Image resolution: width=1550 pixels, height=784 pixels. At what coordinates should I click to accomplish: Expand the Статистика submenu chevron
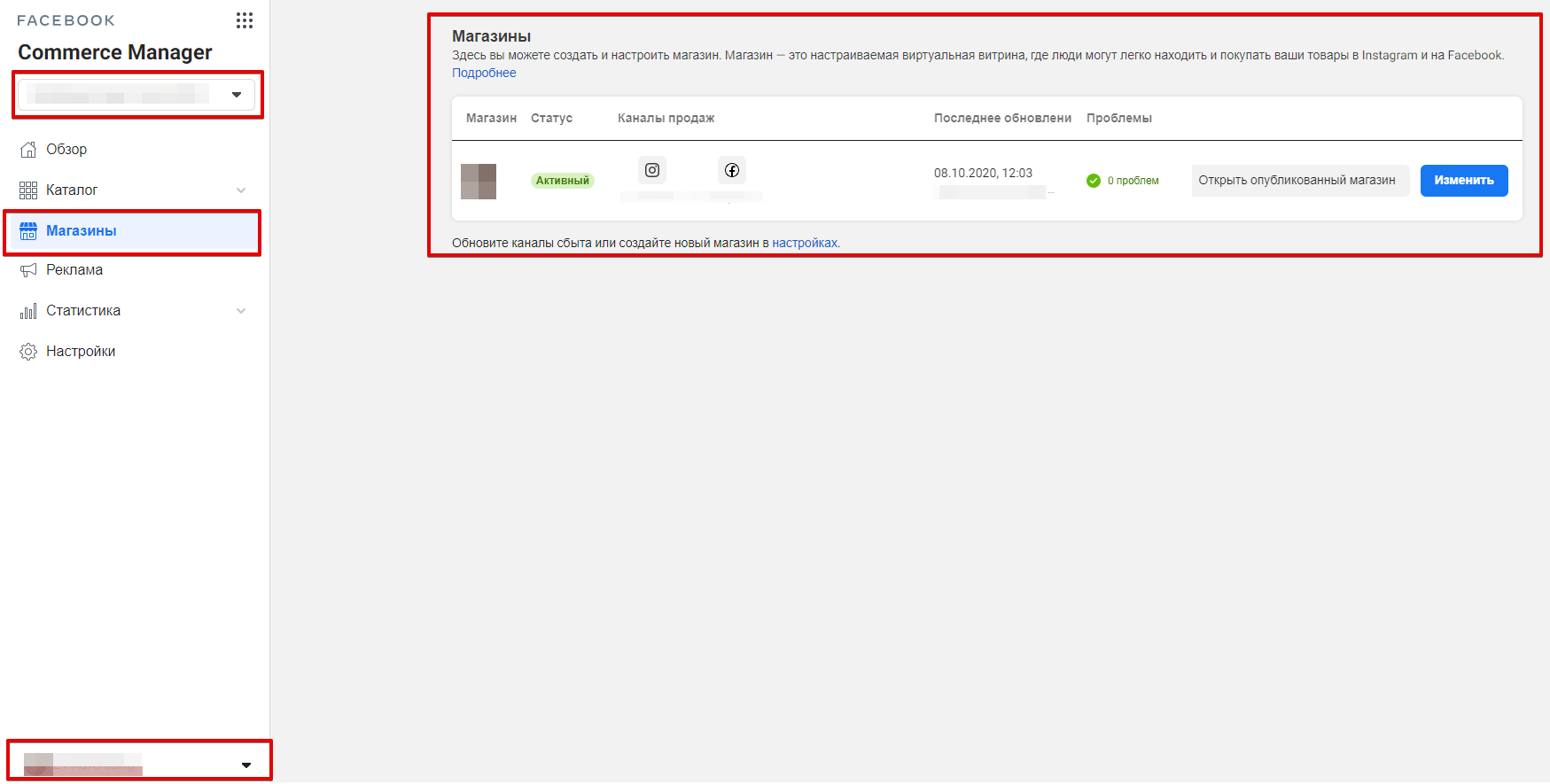tap(241, 311)
